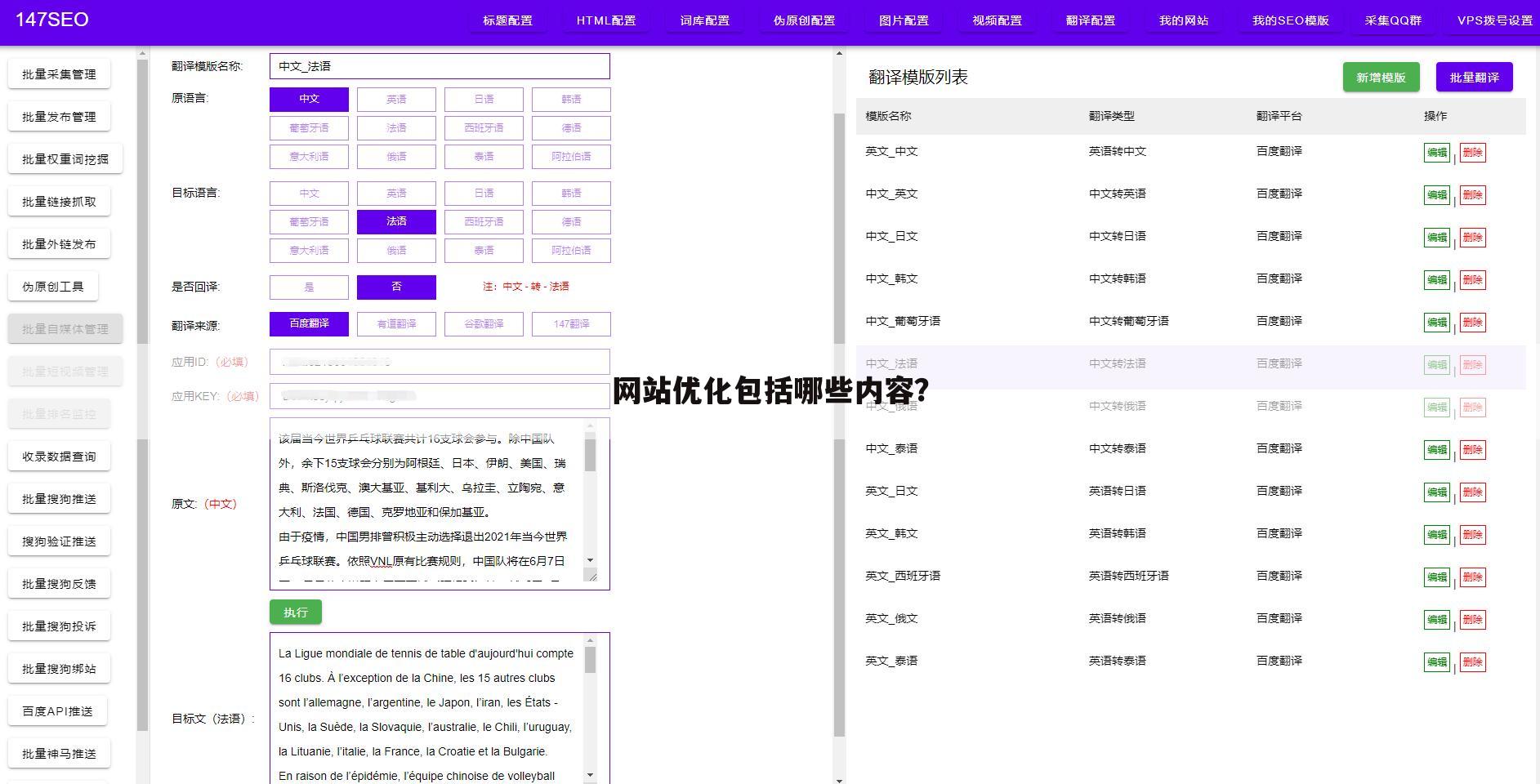Edit the 中文_泰语 template
Screen dimensions: 1540x784
click(x=1436, y=449)
